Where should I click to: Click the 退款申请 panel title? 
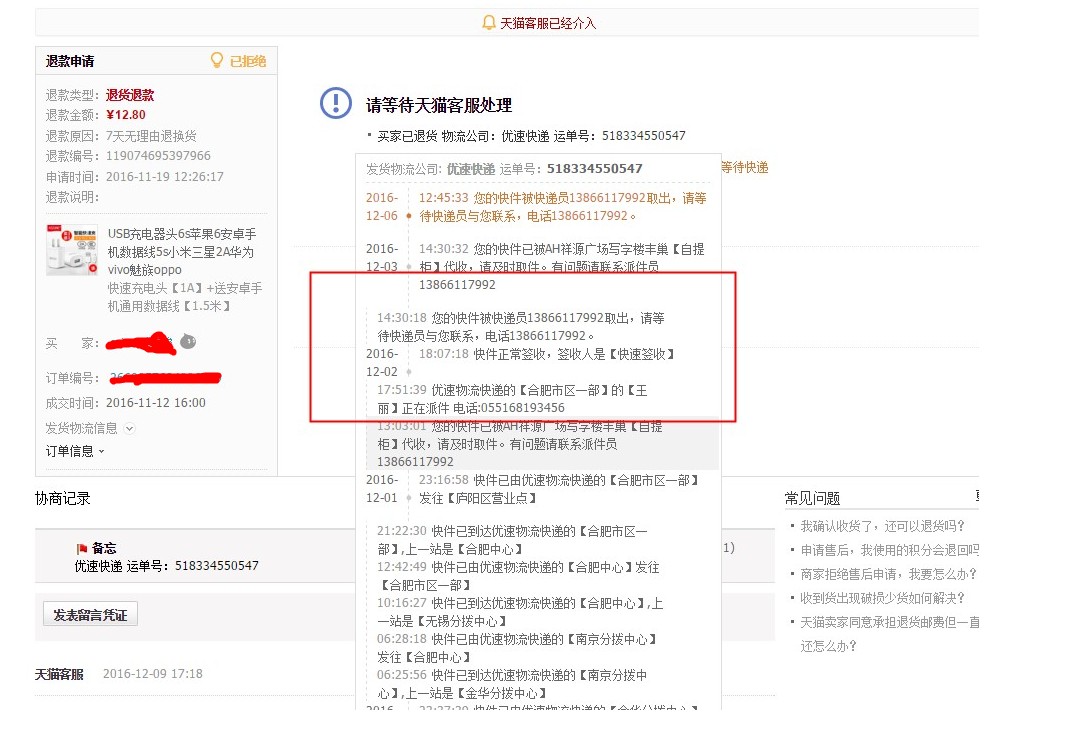[70, 61]
